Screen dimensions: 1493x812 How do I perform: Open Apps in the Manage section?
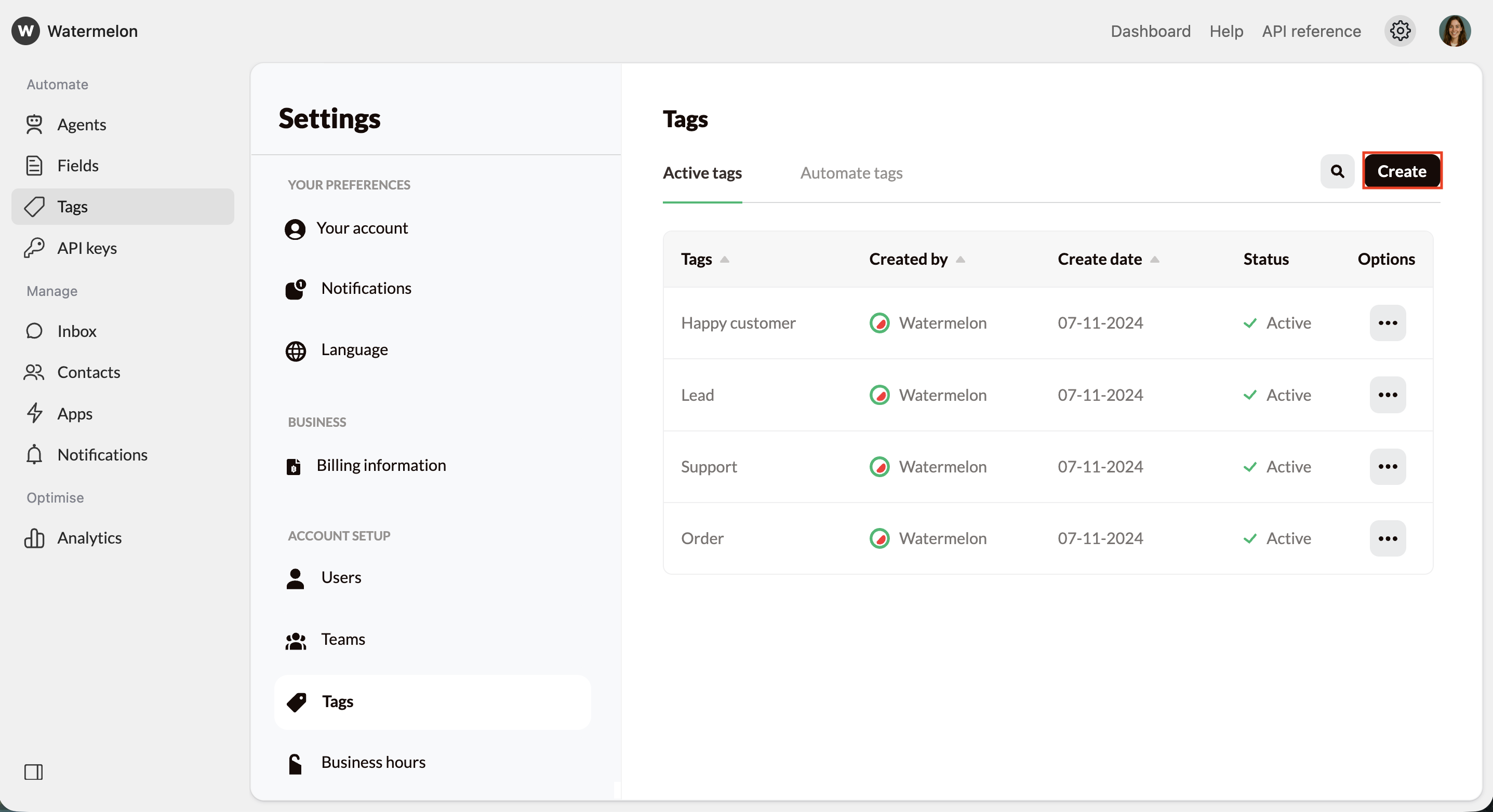tap(75, 414)
